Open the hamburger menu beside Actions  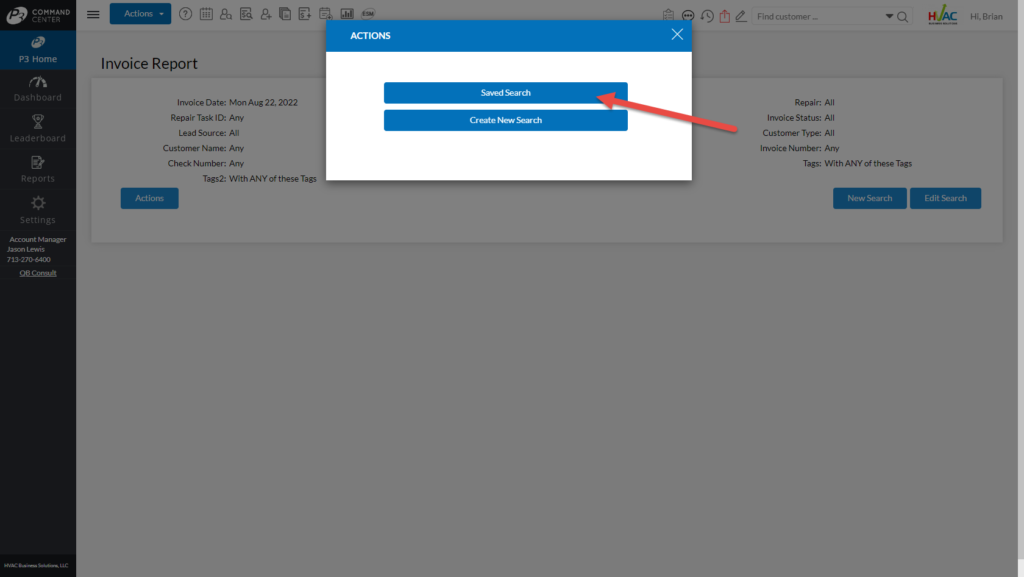point(93,13)
